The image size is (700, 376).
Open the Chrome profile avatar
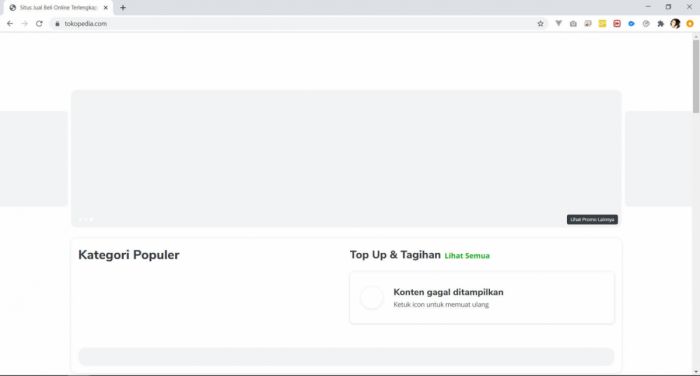pyautogui.click(x=675, y=24)
